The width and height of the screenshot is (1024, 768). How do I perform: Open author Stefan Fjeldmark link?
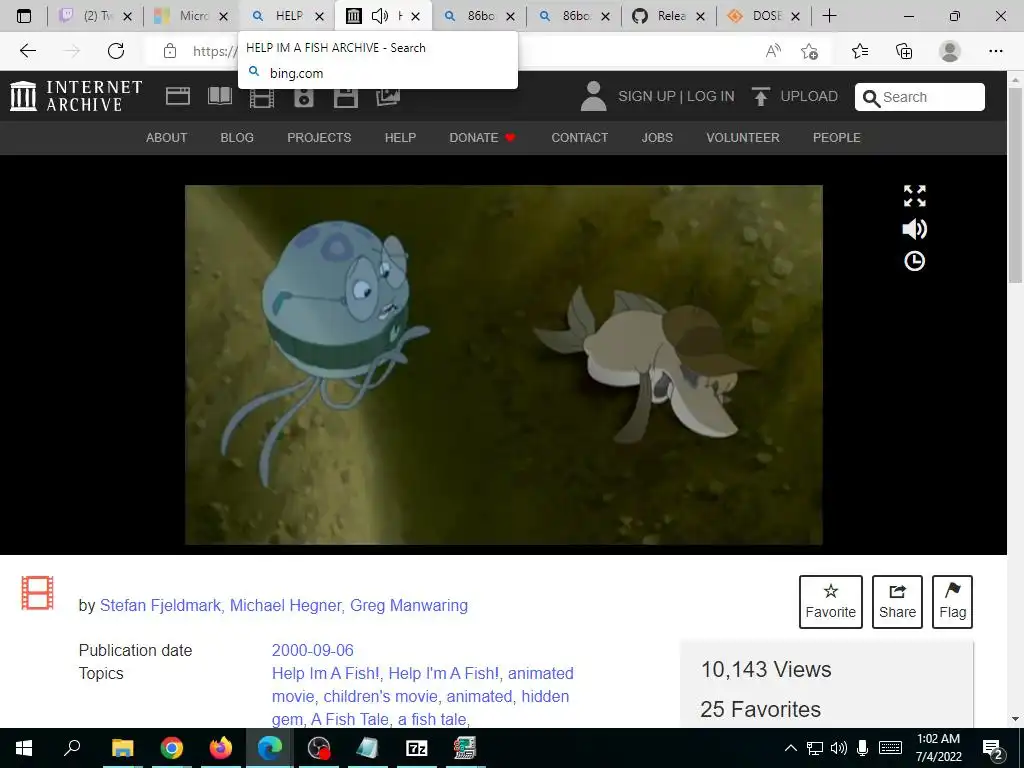tap(160, 605)
